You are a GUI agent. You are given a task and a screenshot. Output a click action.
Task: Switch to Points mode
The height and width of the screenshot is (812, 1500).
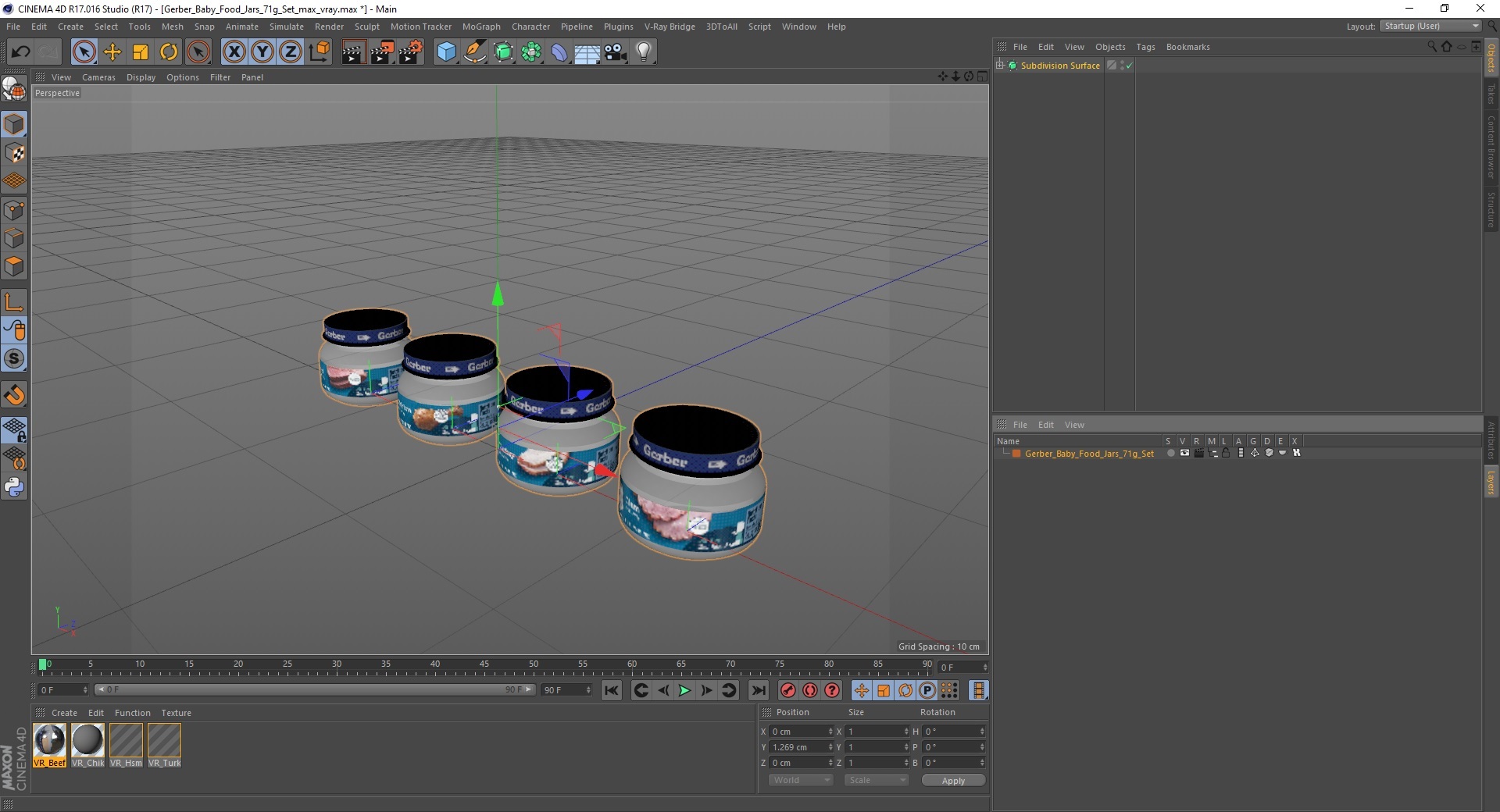tap(14, 210)
